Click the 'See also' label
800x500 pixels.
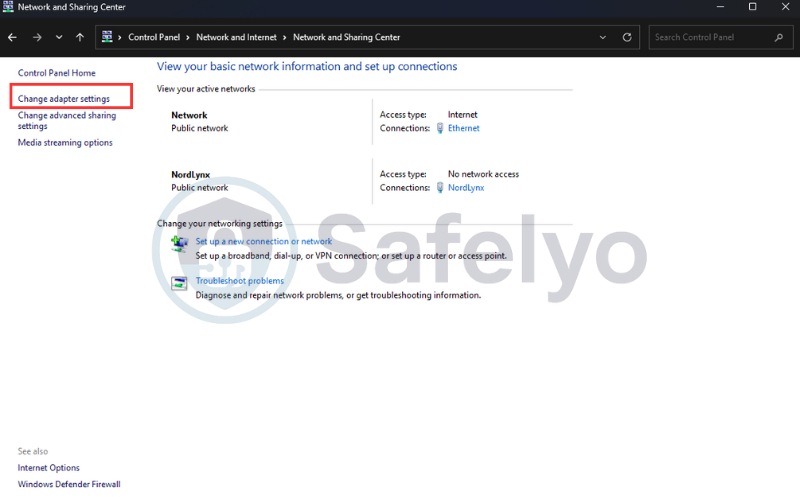[33, 452]
